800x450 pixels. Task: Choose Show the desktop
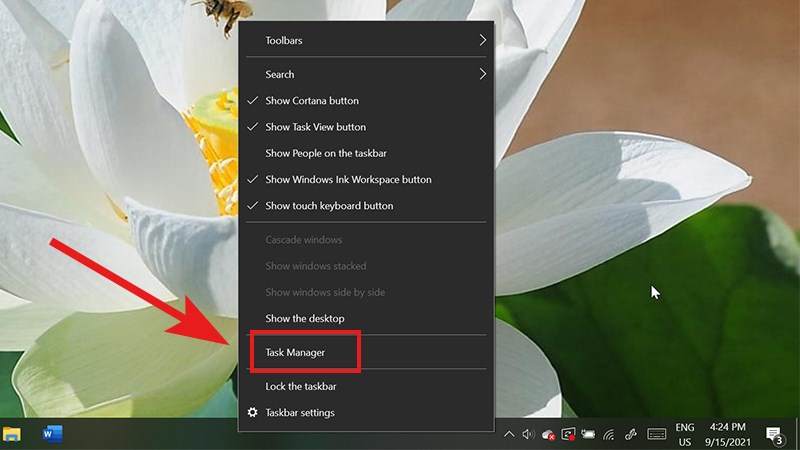click(x=366, y=319)
